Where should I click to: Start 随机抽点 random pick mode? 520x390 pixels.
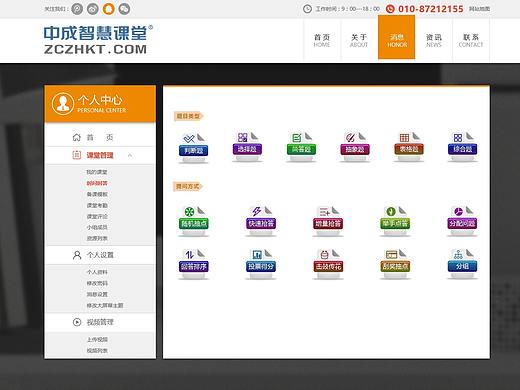click(193, 221)
